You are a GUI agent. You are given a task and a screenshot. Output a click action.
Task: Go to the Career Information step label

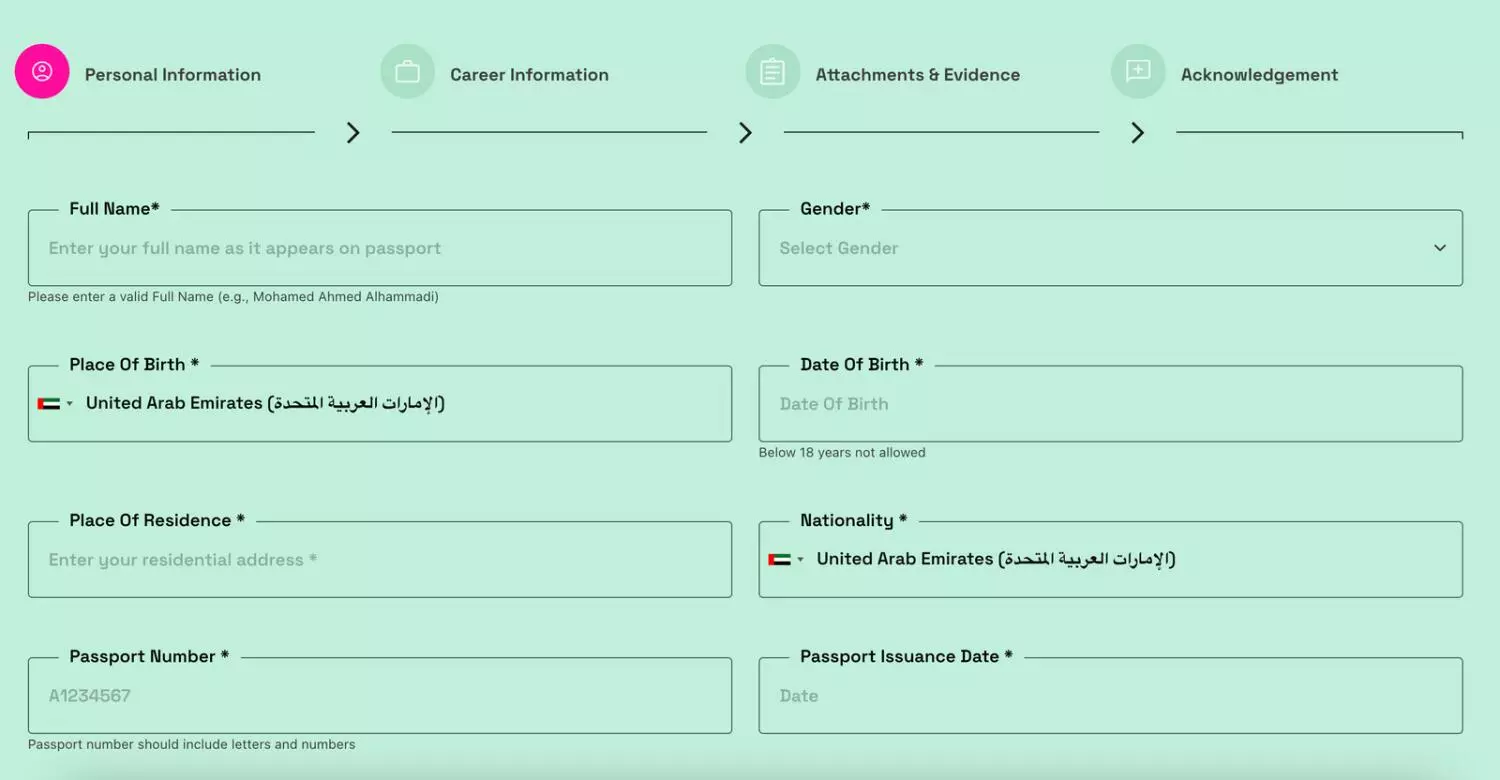529,75
